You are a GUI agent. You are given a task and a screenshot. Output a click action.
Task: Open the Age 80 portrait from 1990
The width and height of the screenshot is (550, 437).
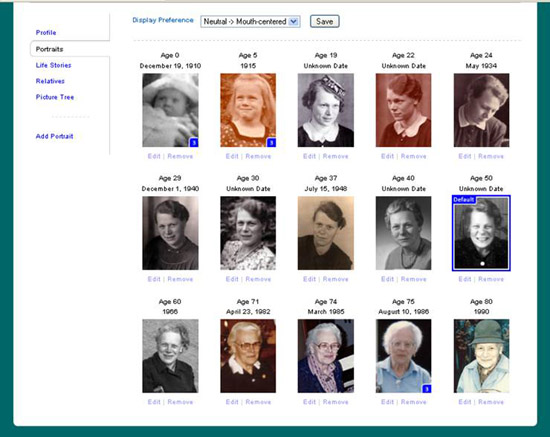point(481,356)
